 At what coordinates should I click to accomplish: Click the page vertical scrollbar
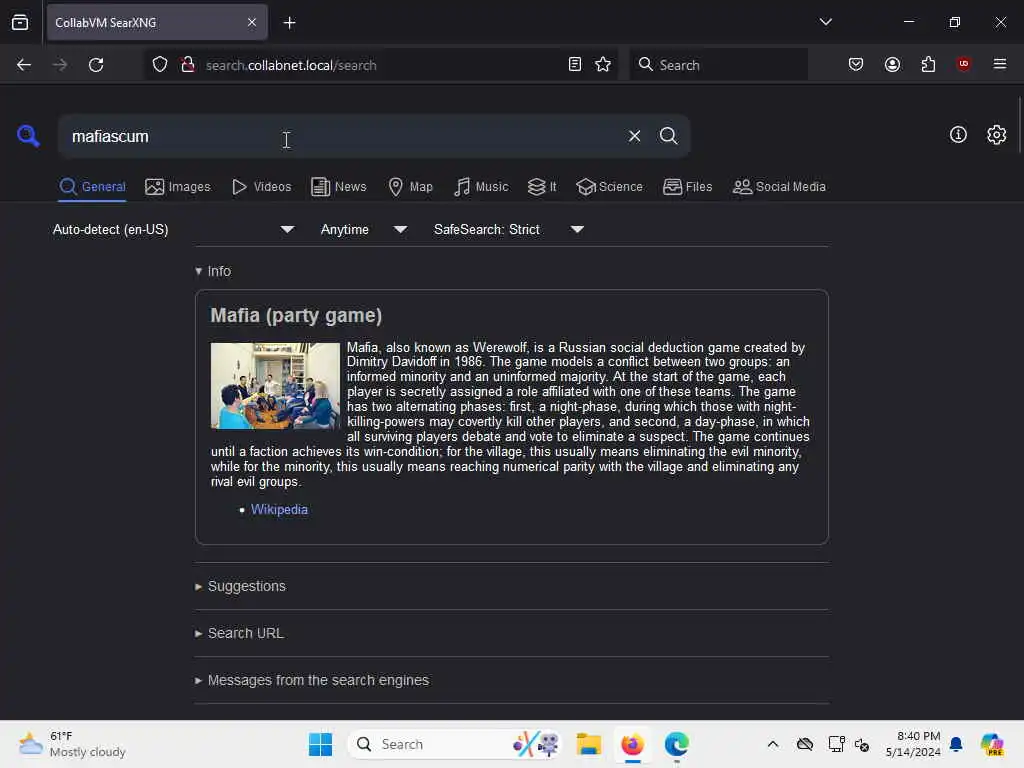click(1019, 124)
